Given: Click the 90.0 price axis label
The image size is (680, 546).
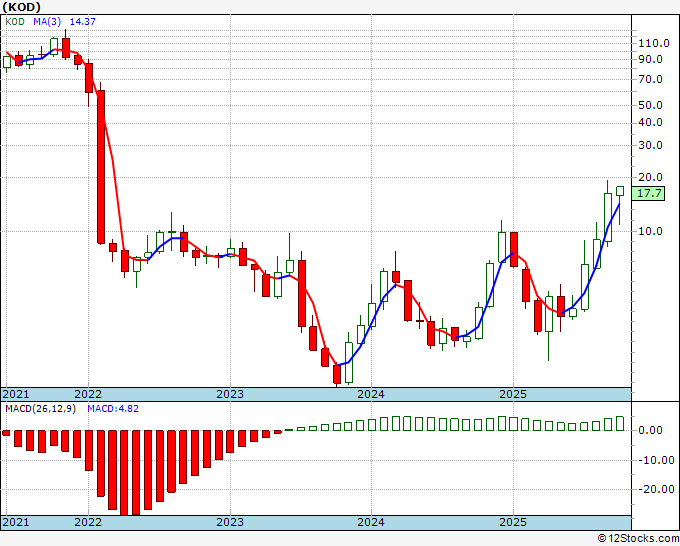Looking at the screenshot, I should coord(650,59).
